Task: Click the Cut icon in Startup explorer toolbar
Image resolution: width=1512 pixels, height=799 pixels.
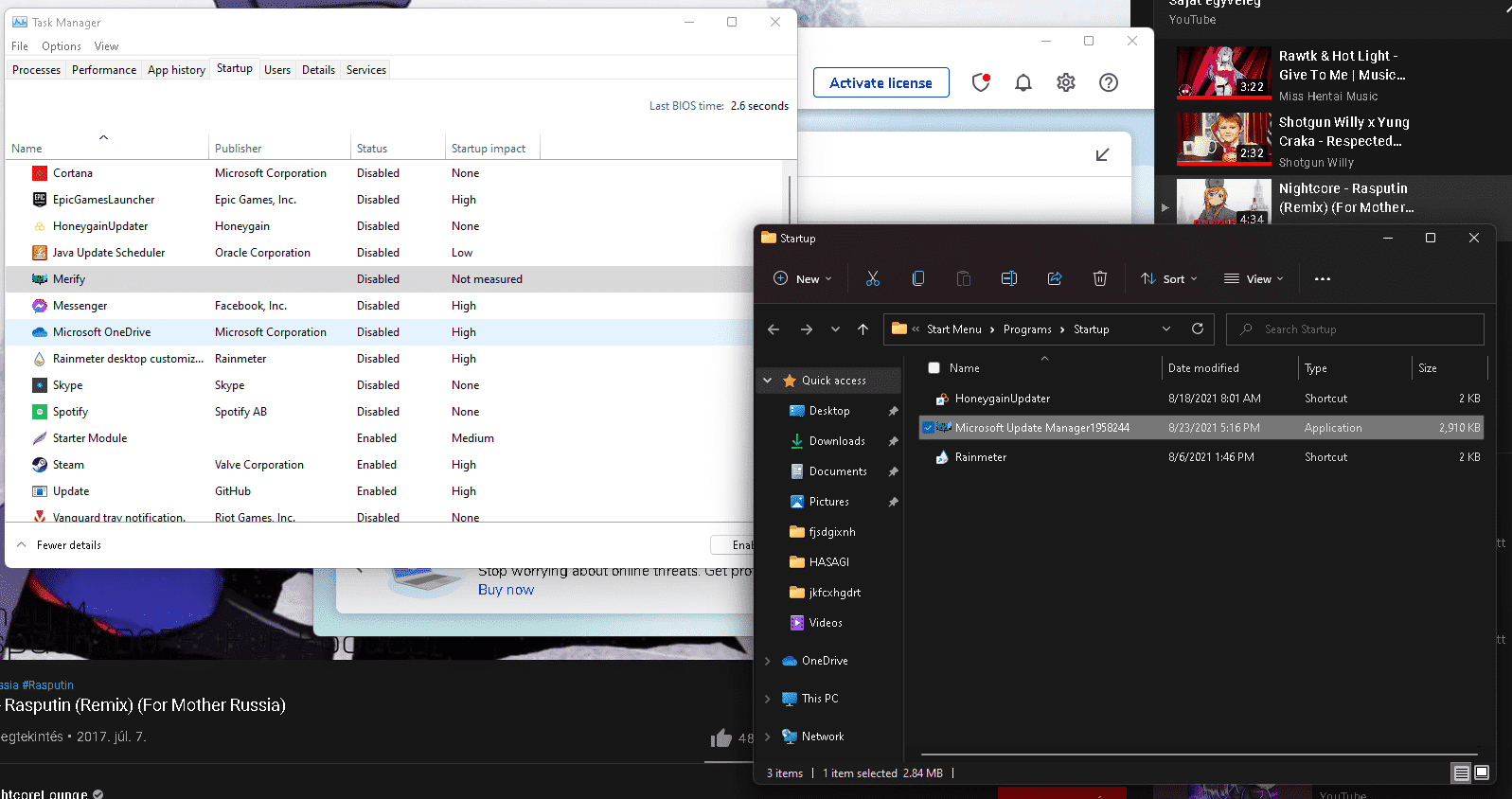Action: (872, 278)
